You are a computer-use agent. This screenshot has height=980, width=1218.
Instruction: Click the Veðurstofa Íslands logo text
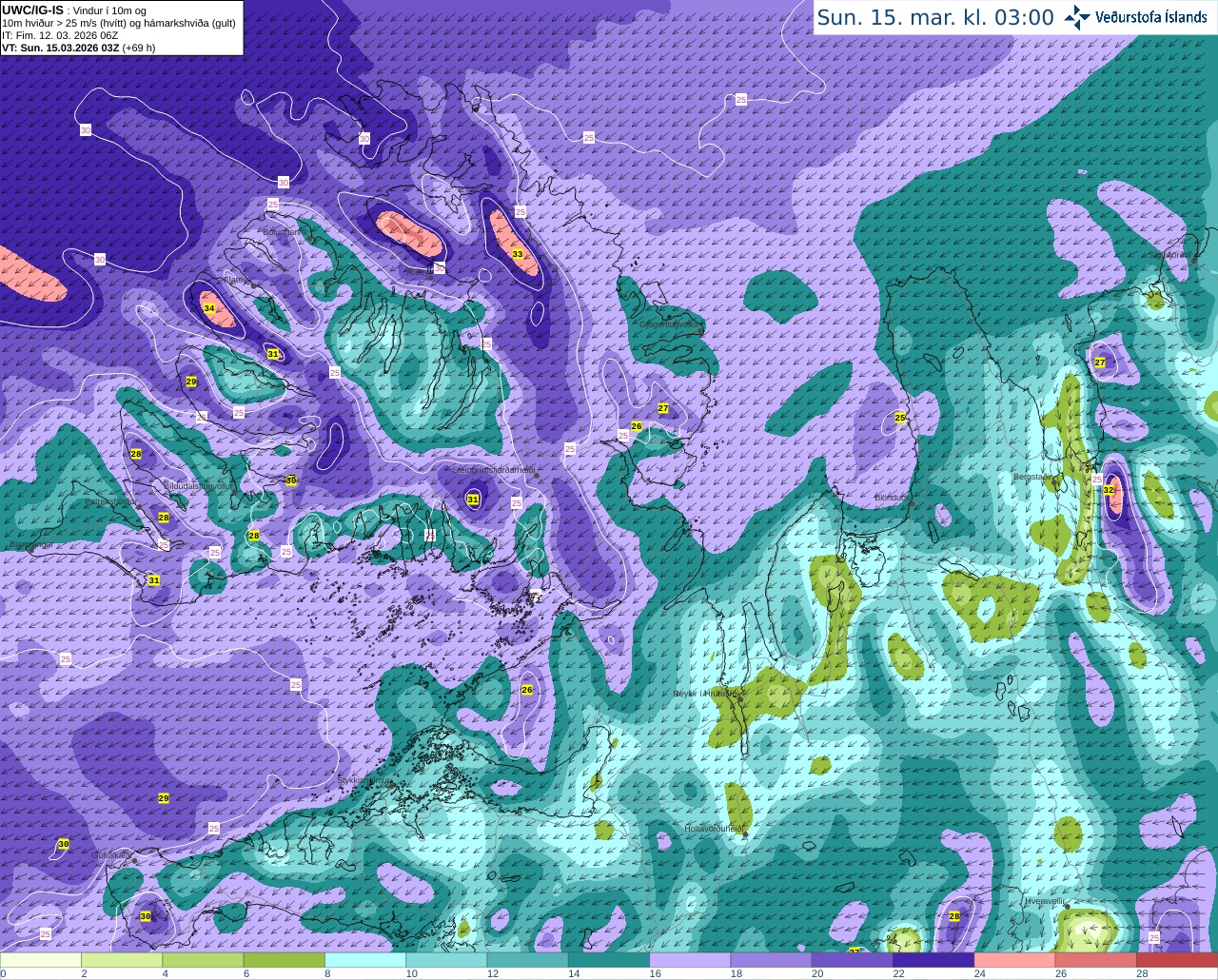point(1151,16)
